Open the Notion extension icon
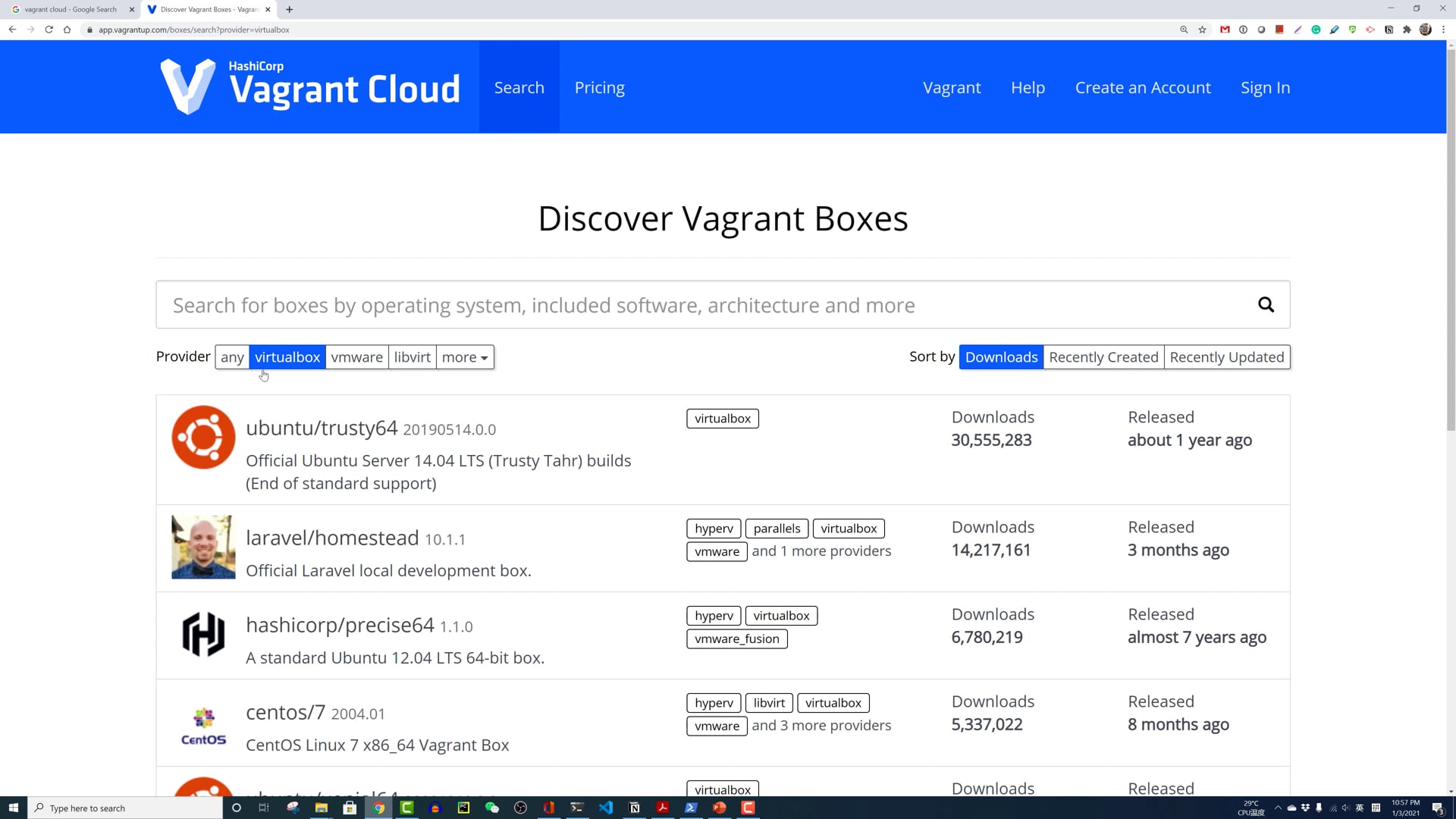 (1389, 30)
